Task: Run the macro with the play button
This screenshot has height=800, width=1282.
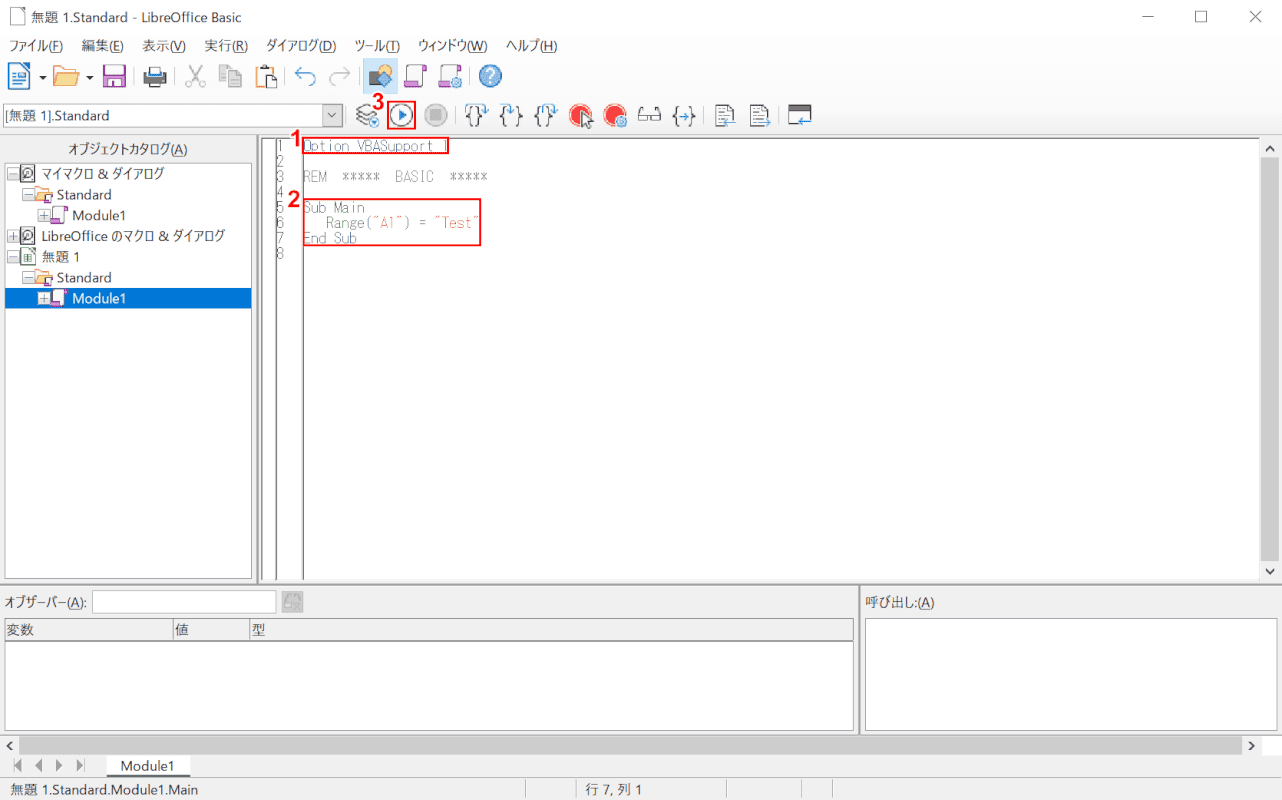Action: tap(401, 116)
